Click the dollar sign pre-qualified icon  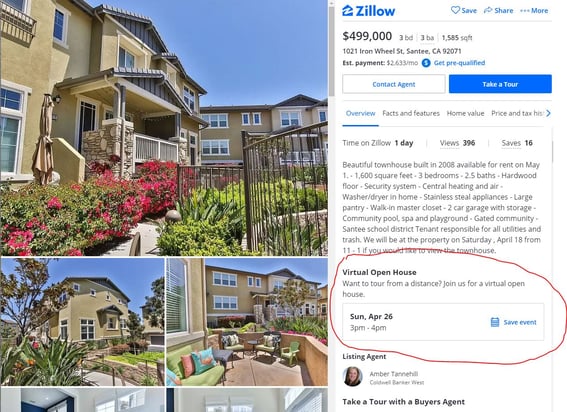click(x=426, y=63)
